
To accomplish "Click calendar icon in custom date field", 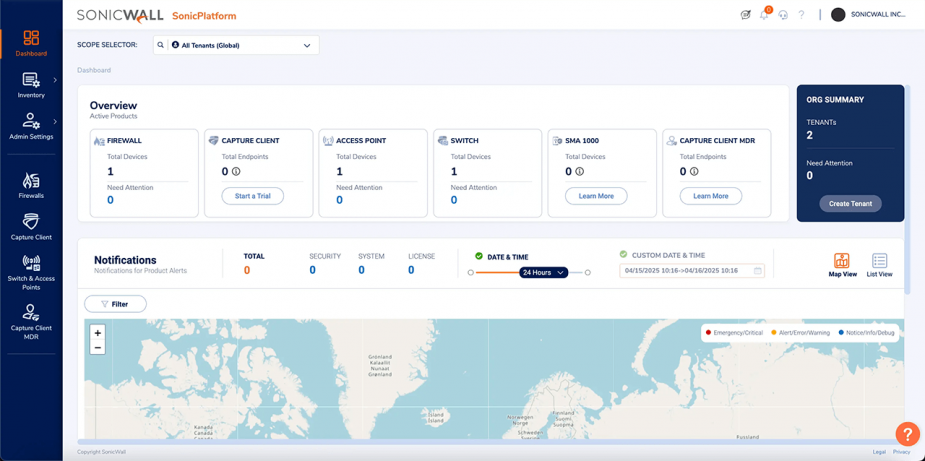I will point(757,271).
